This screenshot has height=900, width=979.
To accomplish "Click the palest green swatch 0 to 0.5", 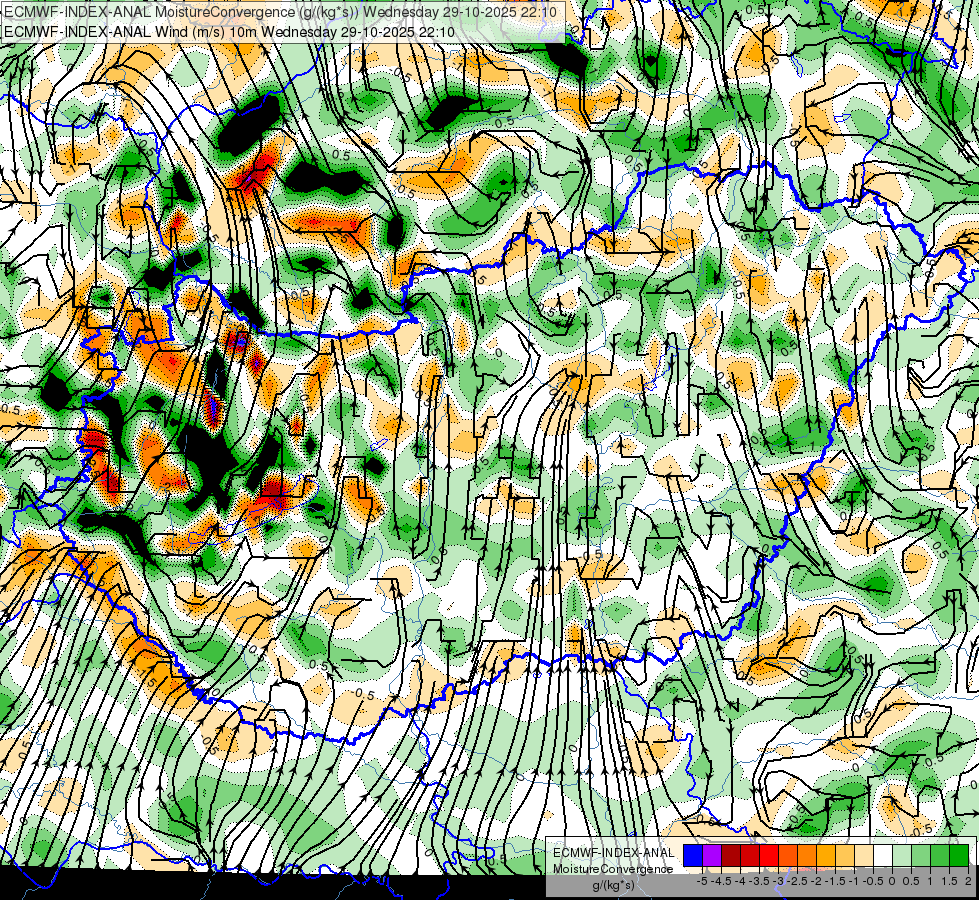I will coord(902,856).
